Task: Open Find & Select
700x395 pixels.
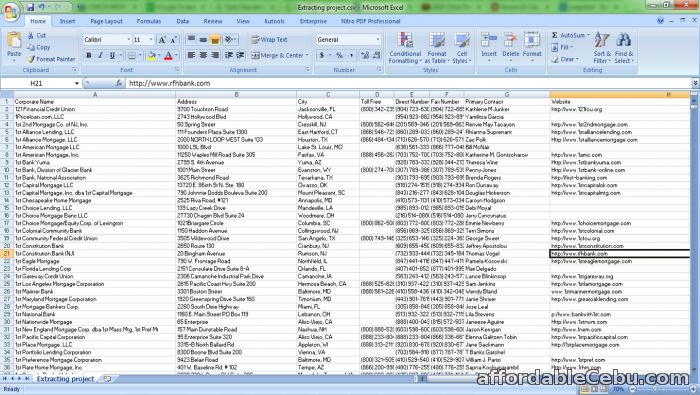Action: tap(624, 47)
